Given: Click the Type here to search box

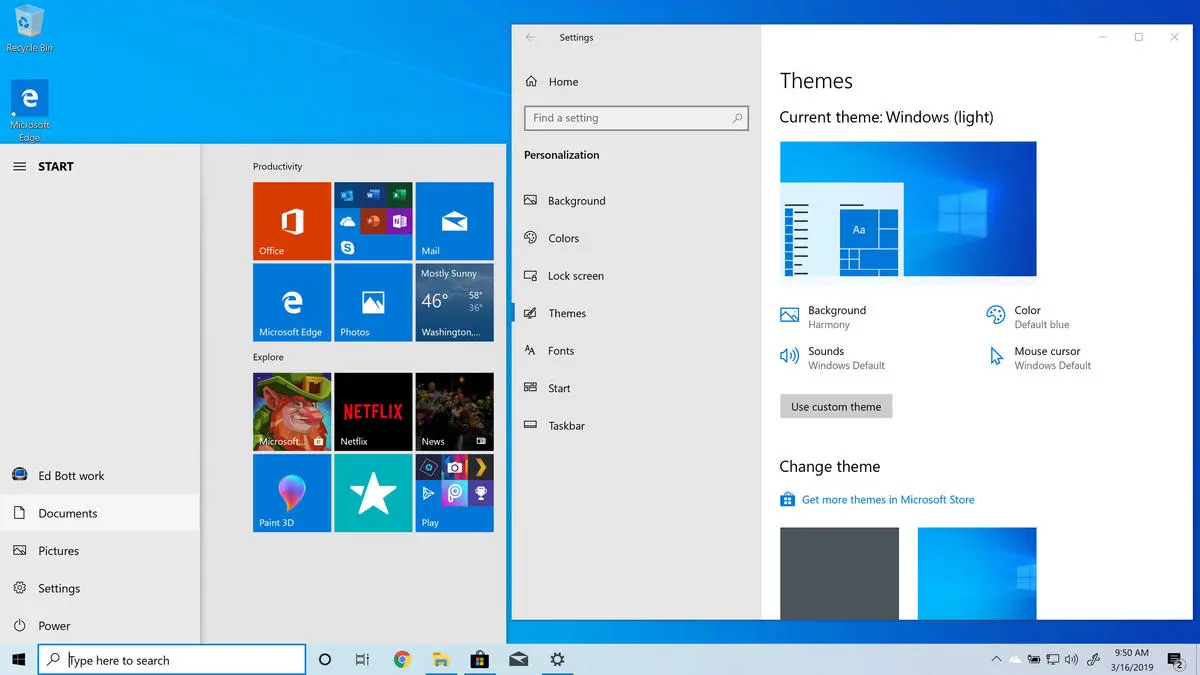Looking at the screenshot, I should 172,660.
